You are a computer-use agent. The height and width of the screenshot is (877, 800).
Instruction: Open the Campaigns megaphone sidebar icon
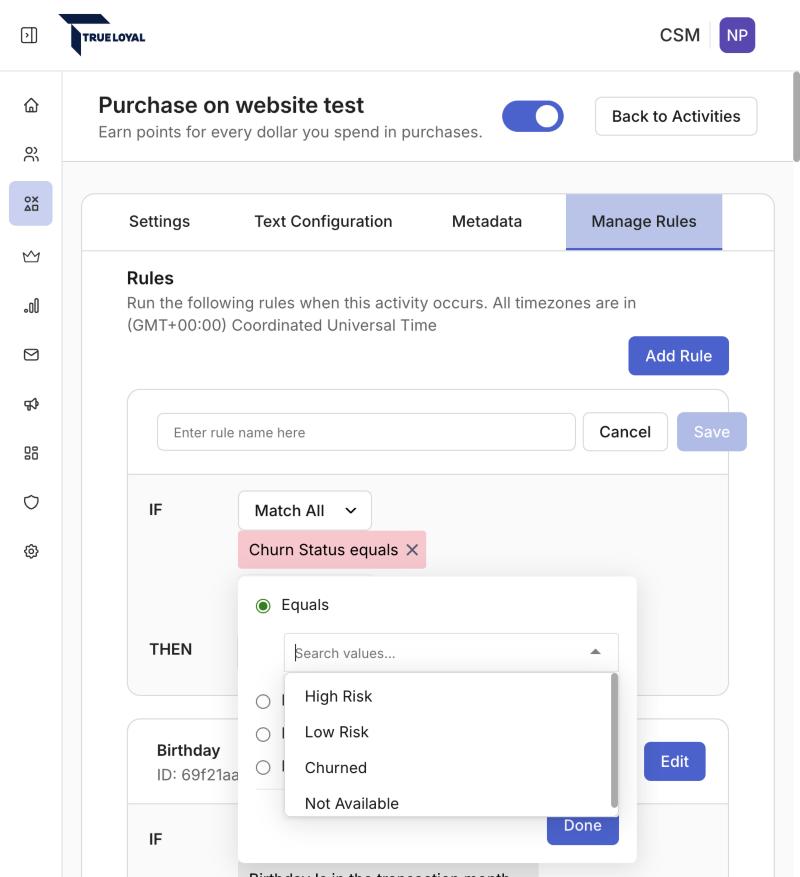pyautogui.click(x=31, y=404)
